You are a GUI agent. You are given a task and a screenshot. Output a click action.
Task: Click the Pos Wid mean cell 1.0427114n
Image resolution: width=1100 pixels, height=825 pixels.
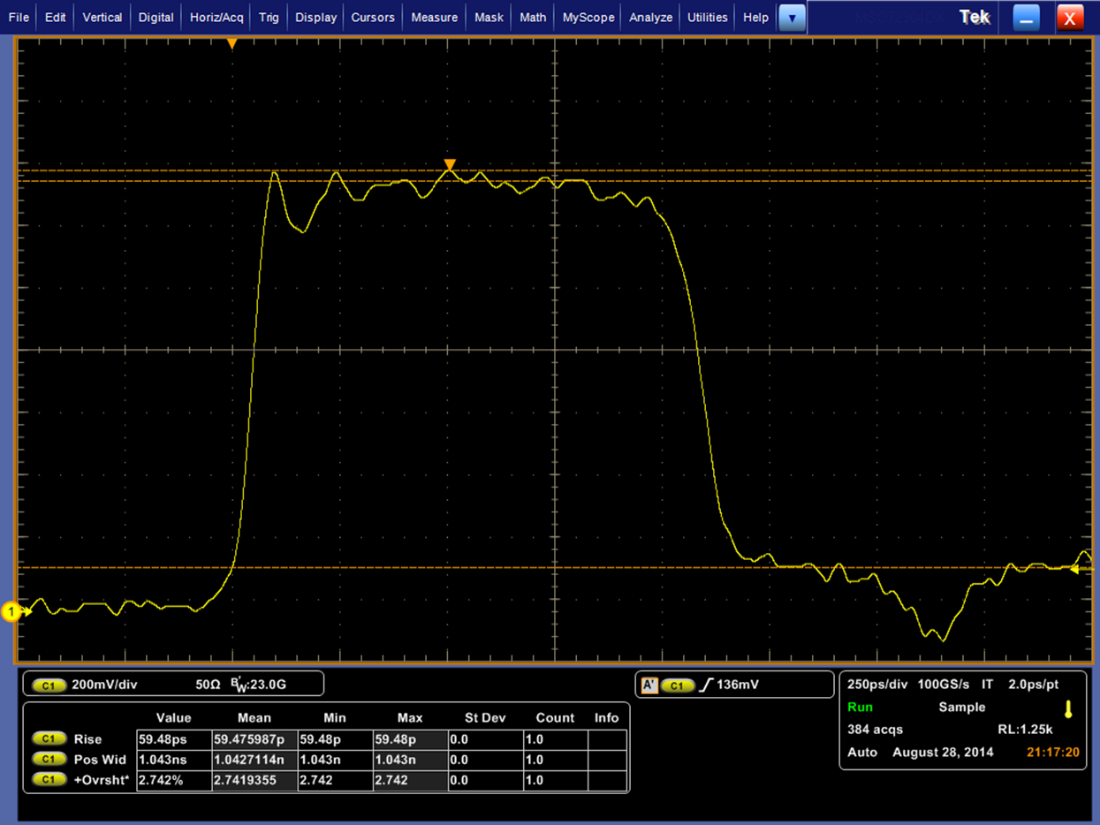(255, 760)
